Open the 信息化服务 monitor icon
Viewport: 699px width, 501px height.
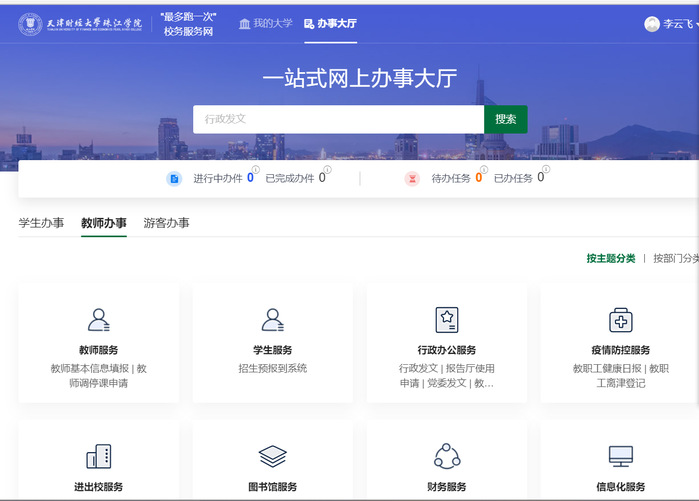[620, 457]
